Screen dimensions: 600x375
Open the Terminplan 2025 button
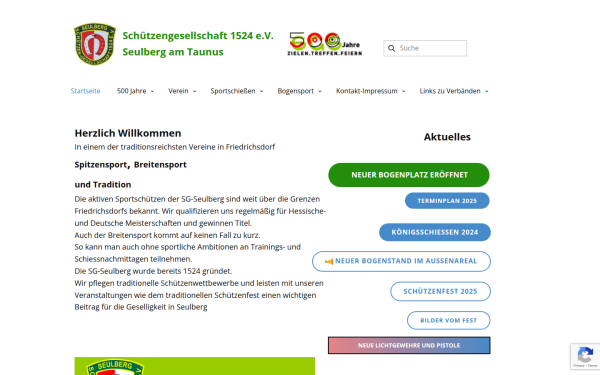pyautogui.click(x=447, y=201)
